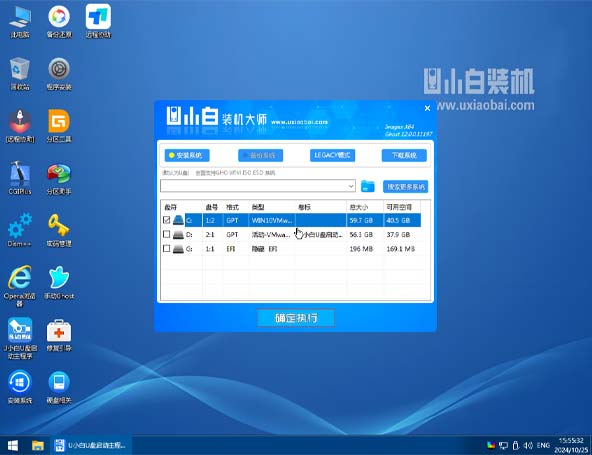The width and height of the screenshot is (592, 455).
Task: Click the 169.1 MB free space cell
Action: (401, 249)
